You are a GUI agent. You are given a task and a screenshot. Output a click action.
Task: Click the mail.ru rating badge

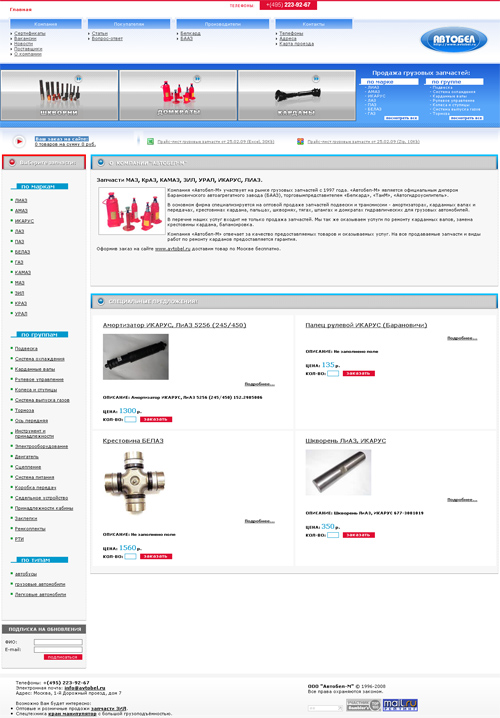pos(400,705)
